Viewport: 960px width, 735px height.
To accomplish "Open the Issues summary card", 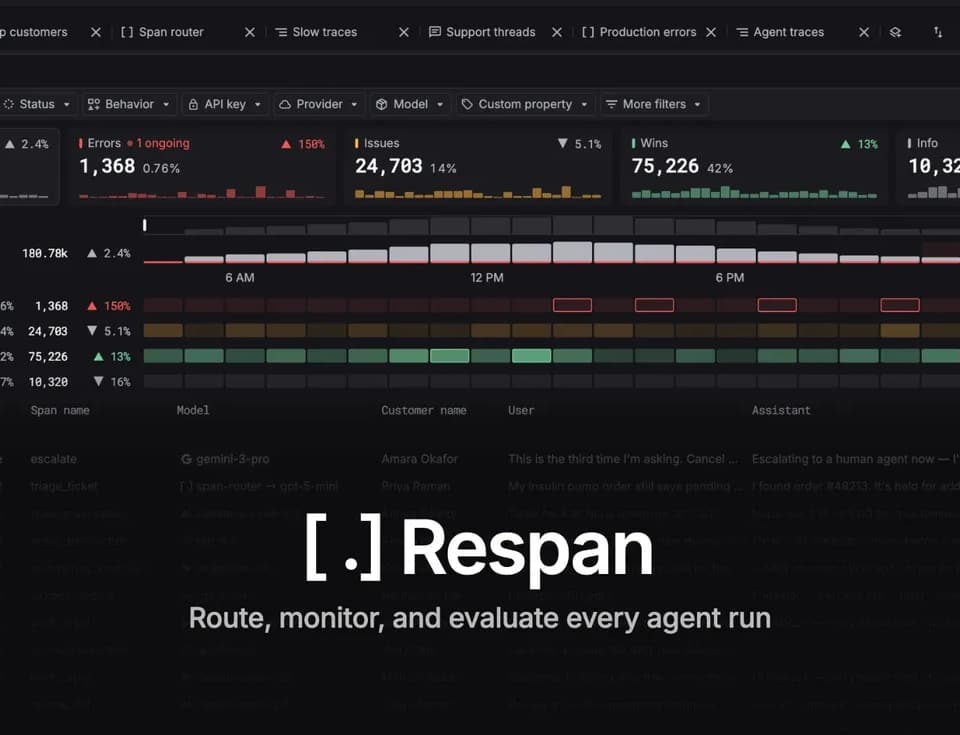I will (478, 167).
